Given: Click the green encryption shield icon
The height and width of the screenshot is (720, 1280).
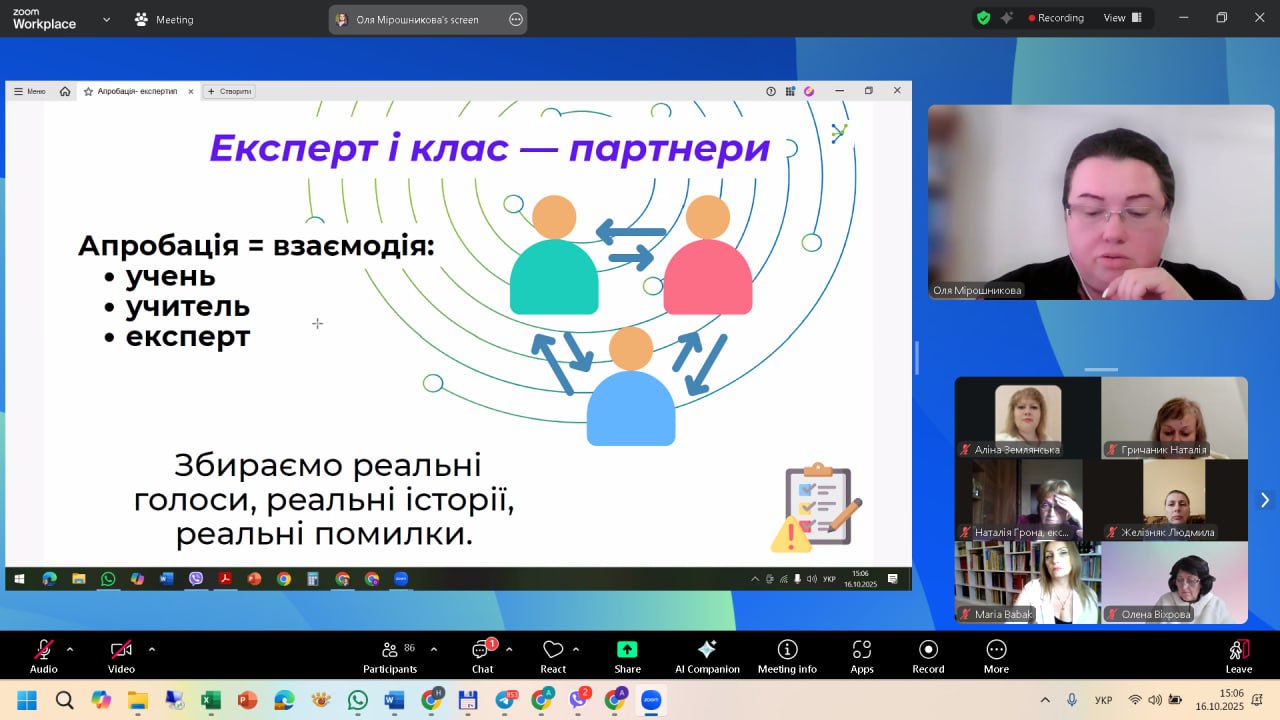Looking at the screenshot, I should [x=984, y=18].
